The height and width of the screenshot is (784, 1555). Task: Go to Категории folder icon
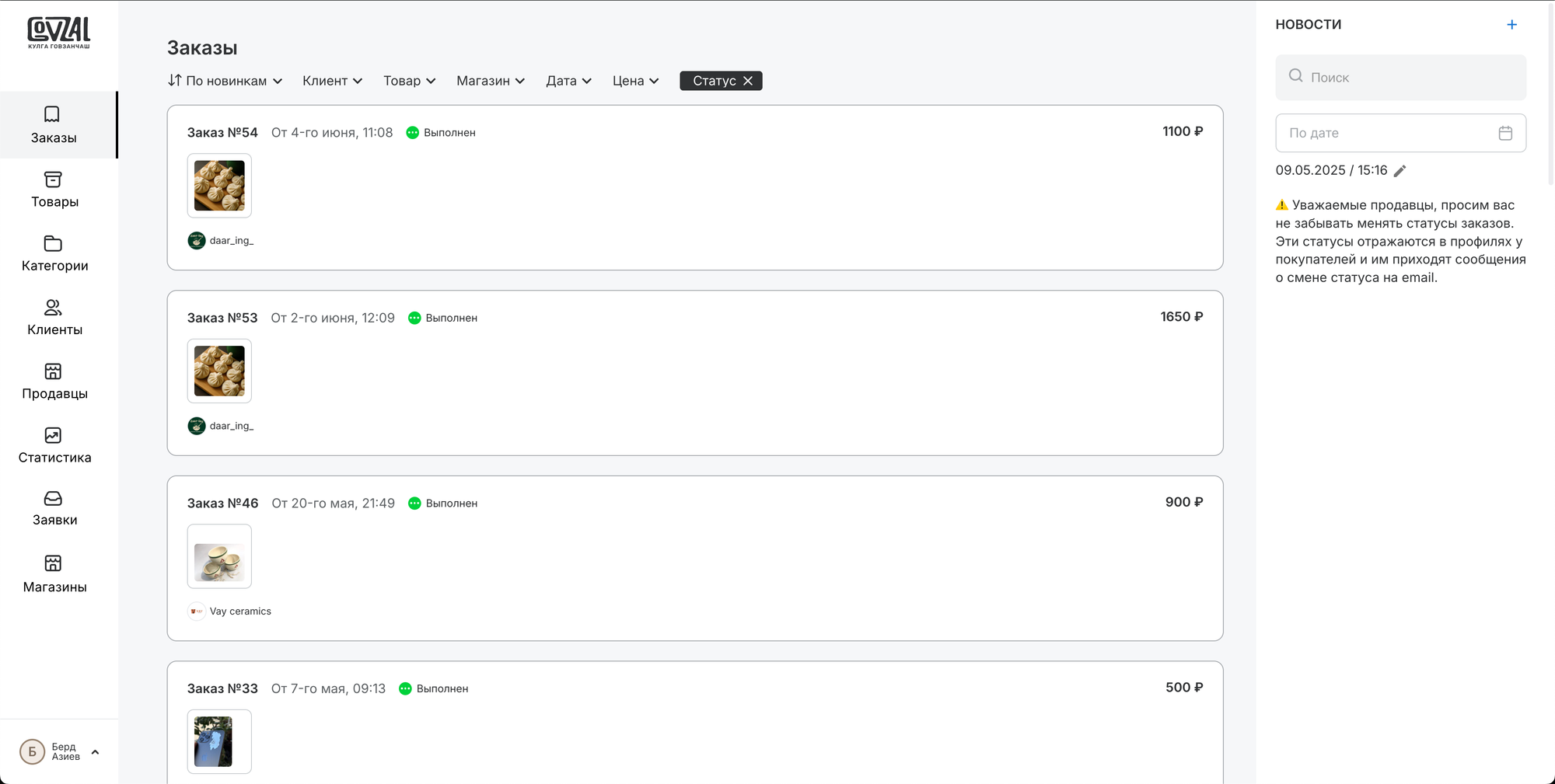pos(53,244)
